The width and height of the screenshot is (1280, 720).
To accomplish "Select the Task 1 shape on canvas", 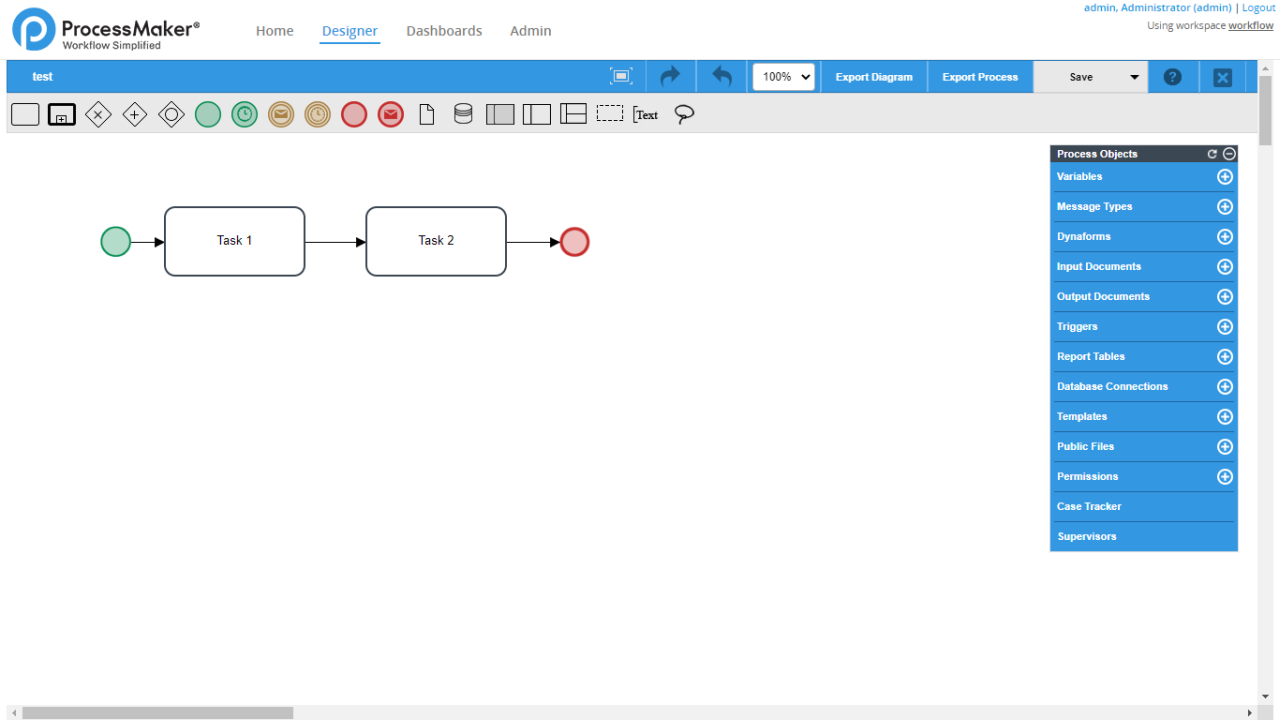I will click(x=235, y=241).
